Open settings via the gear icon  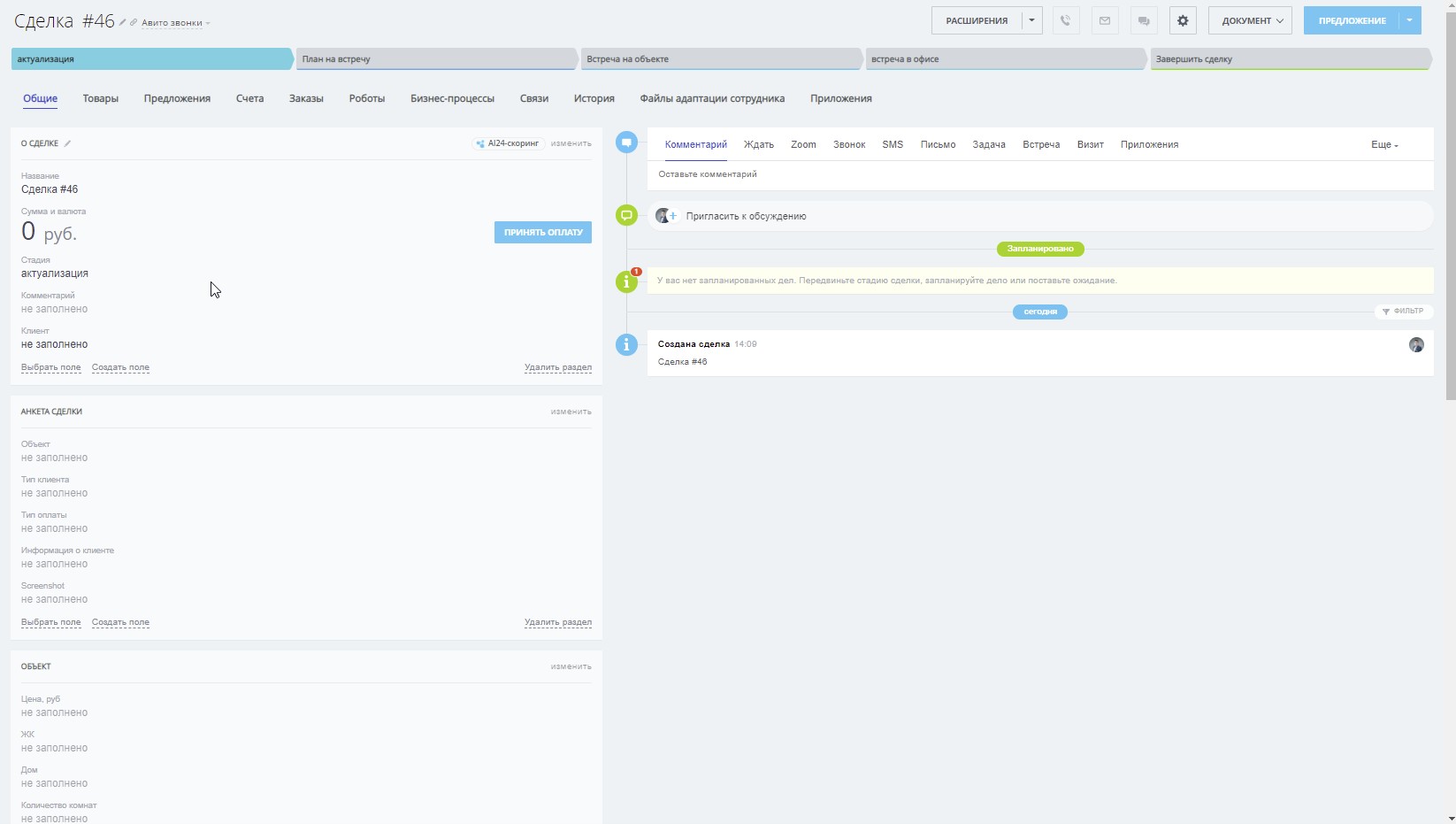coord(1183,20)
